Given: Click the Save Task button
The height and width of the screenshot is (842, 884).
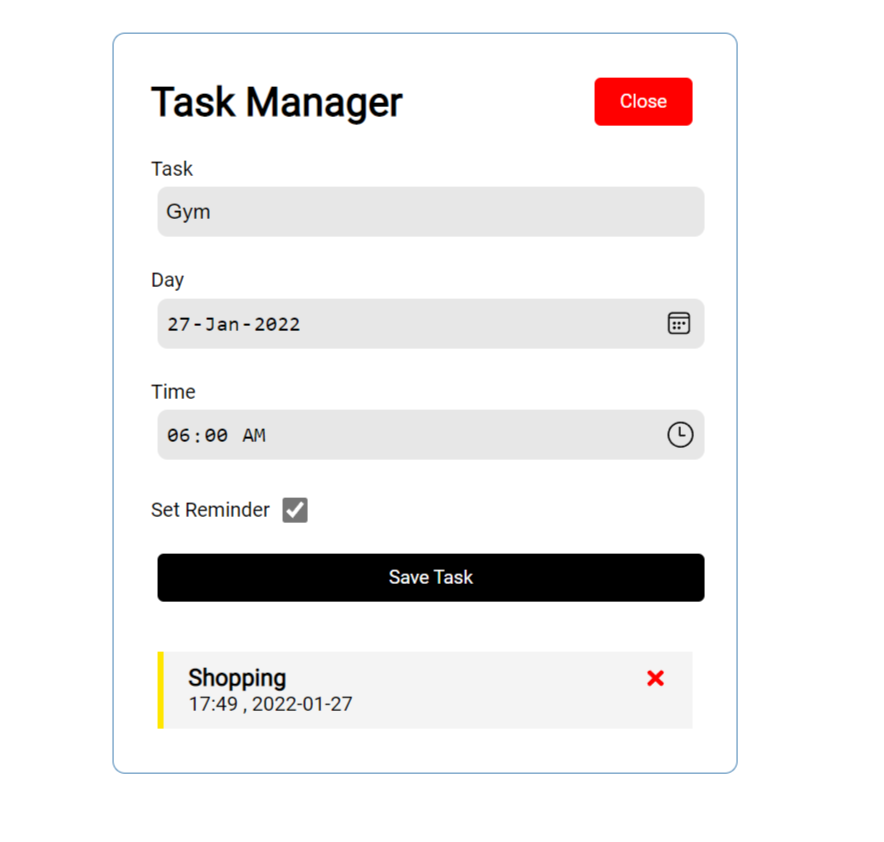Looking at the screenshot, I should [431, 577].
